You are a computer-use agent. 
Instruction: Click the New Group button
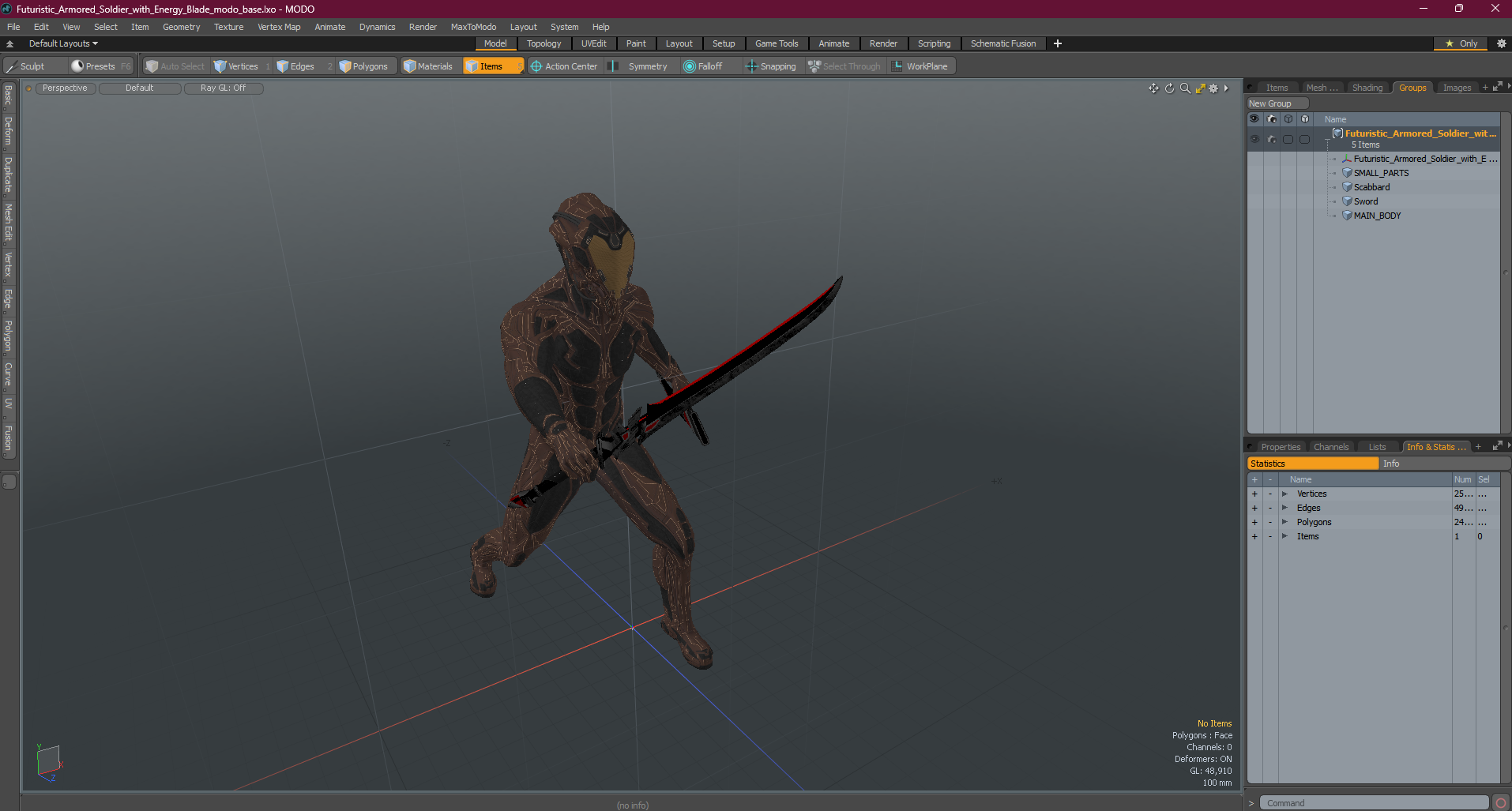click(x=1277, y=103)
